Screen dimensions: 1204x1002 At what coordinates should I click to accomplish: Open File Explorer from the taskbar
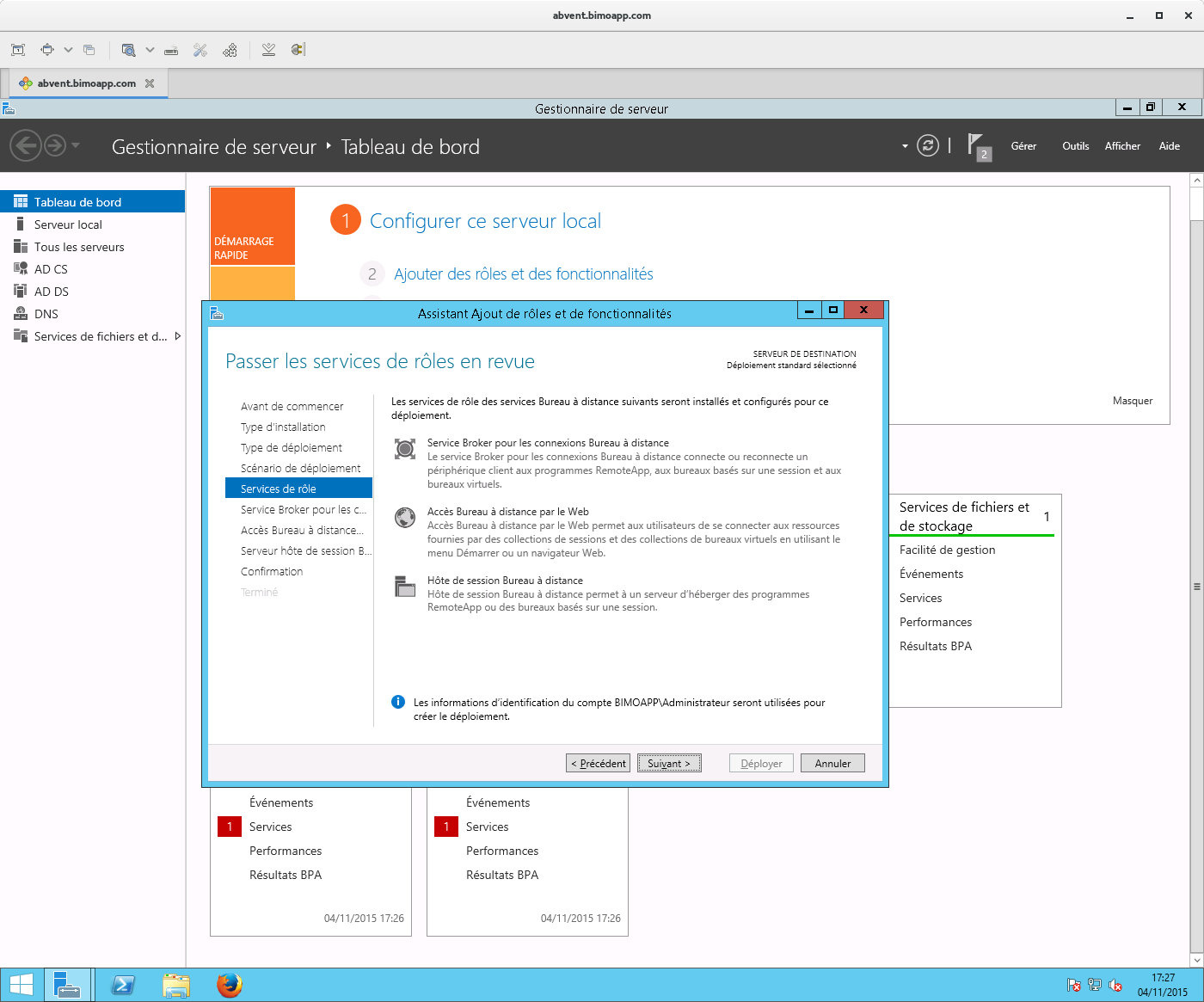(176, 984)
